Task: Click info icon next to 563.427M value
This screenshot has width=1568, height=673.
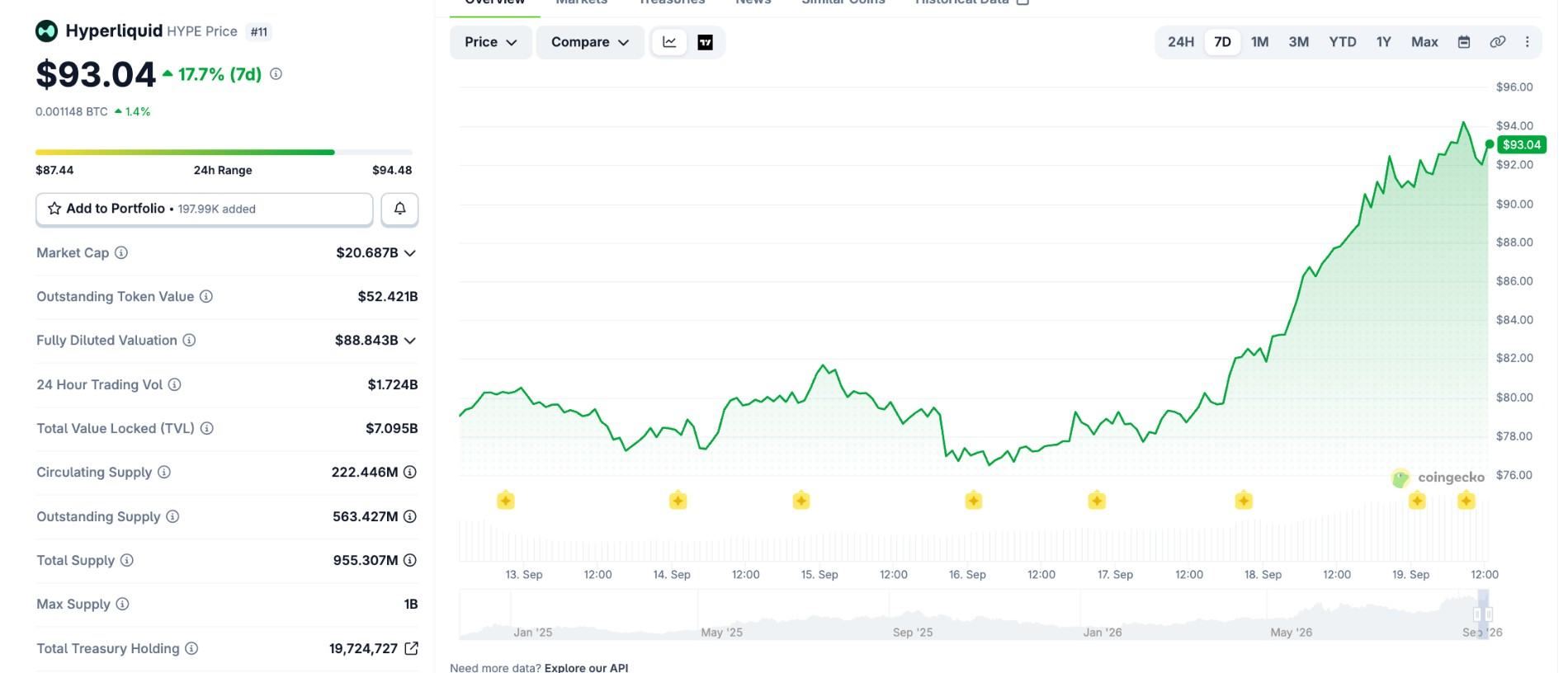Action: tap(410, 516)
